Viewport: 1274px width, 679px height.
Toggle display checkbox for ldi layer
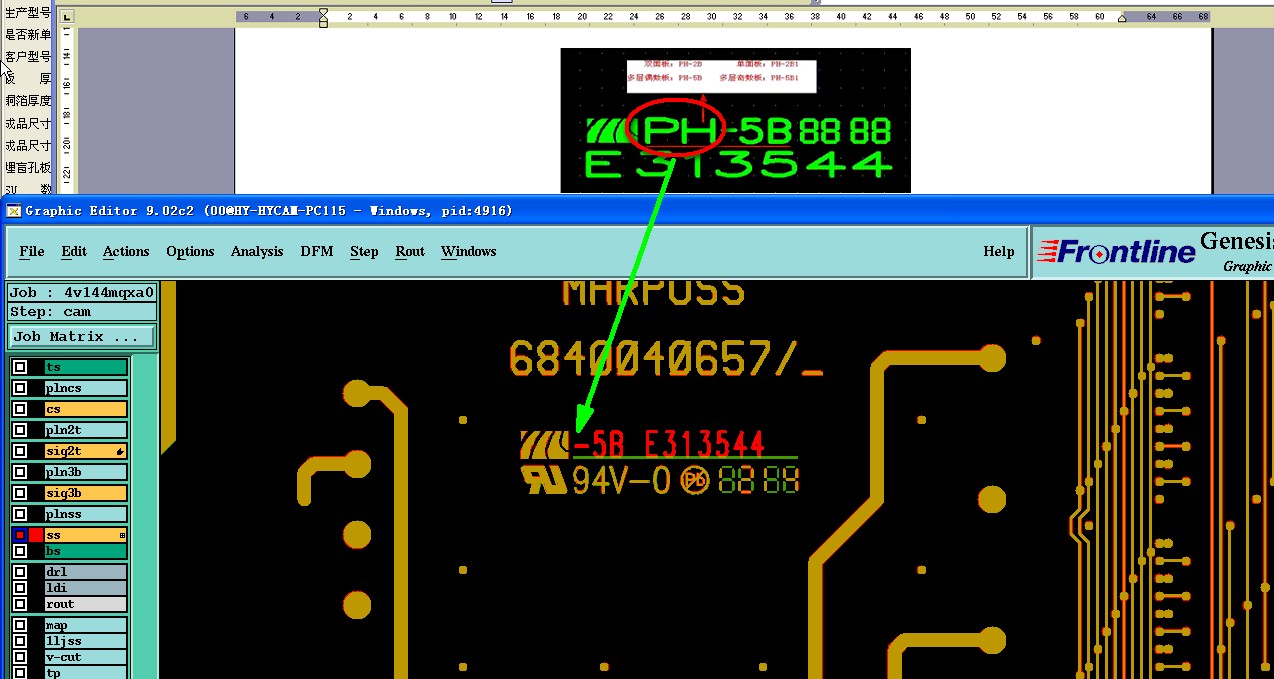[x=20, y=588]
